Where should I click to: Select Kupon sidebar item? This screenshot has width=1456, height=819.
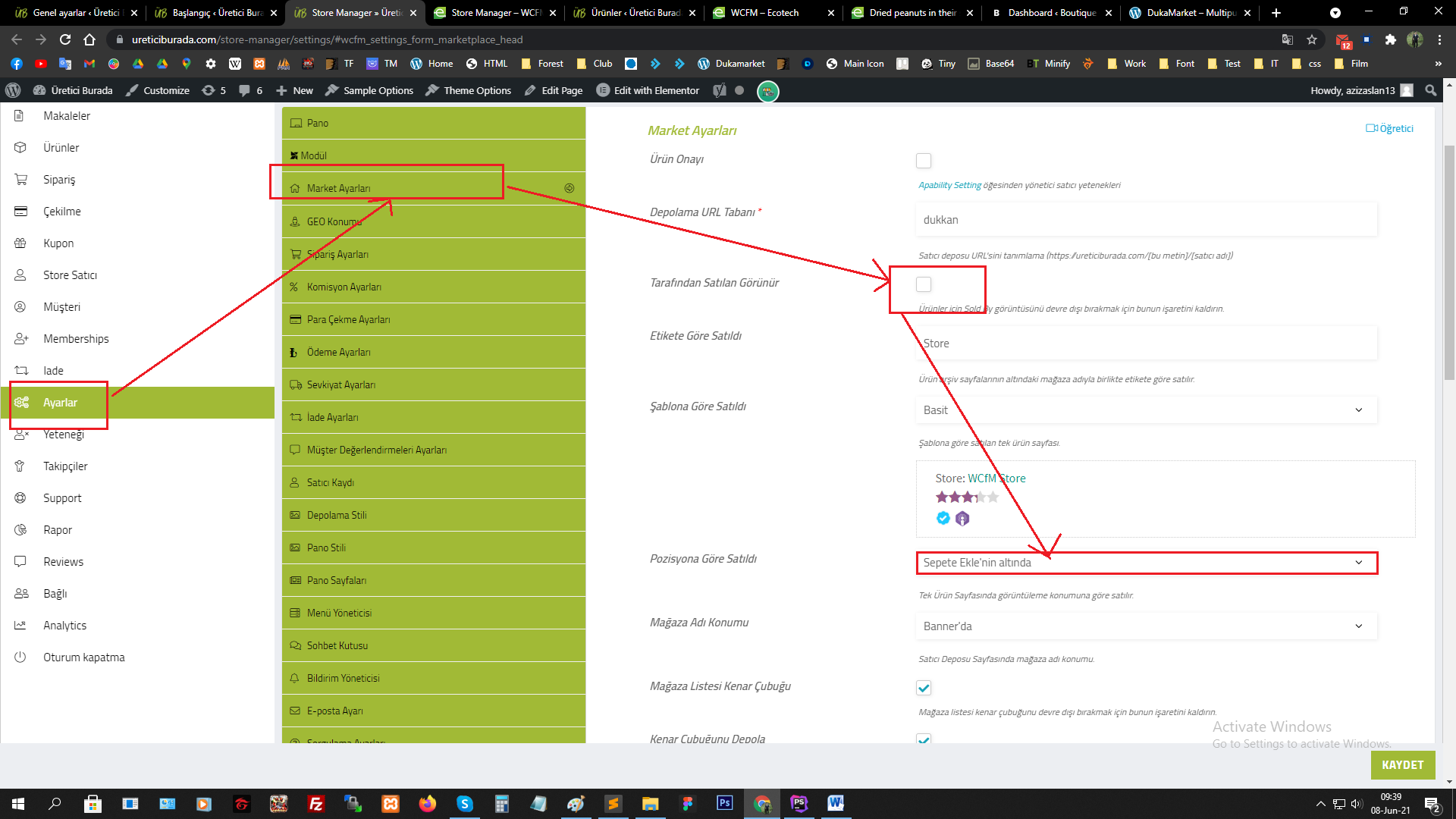click(x=58, y=243)
